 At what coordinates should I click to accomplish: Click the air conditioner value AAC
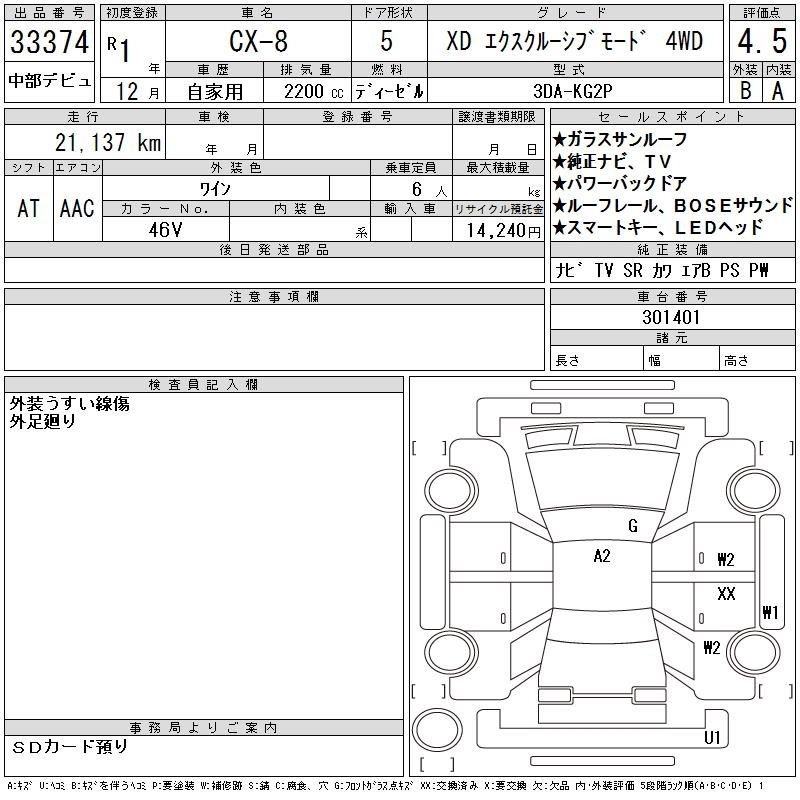coord(77,209)
